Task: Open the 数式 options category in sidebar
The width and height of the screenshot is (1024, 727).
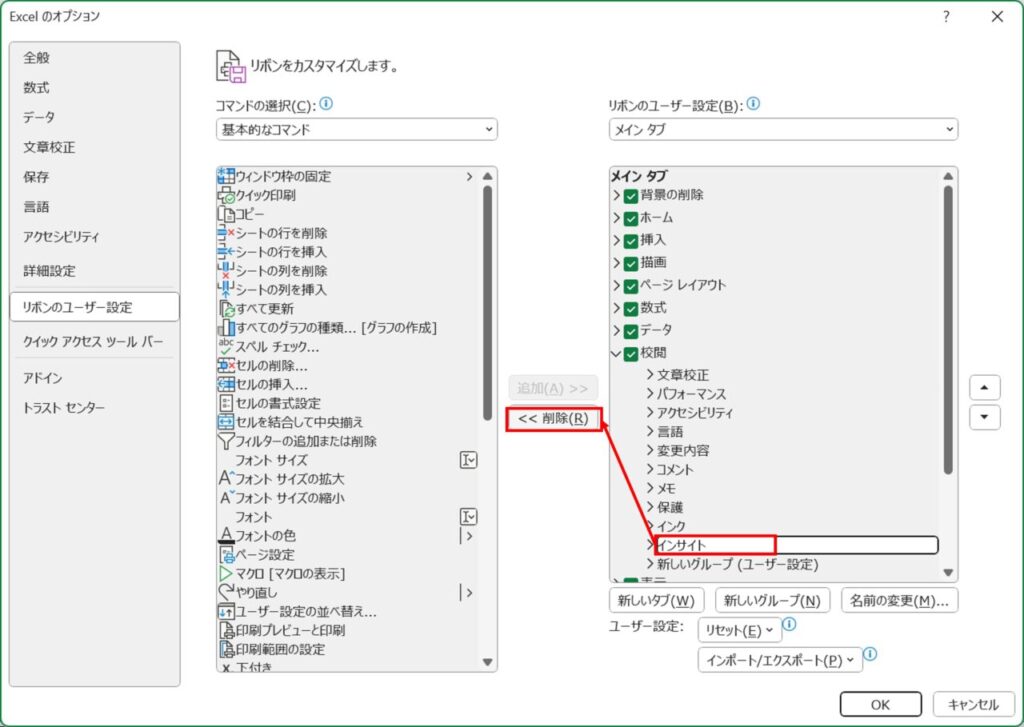Action: (95, 88)
